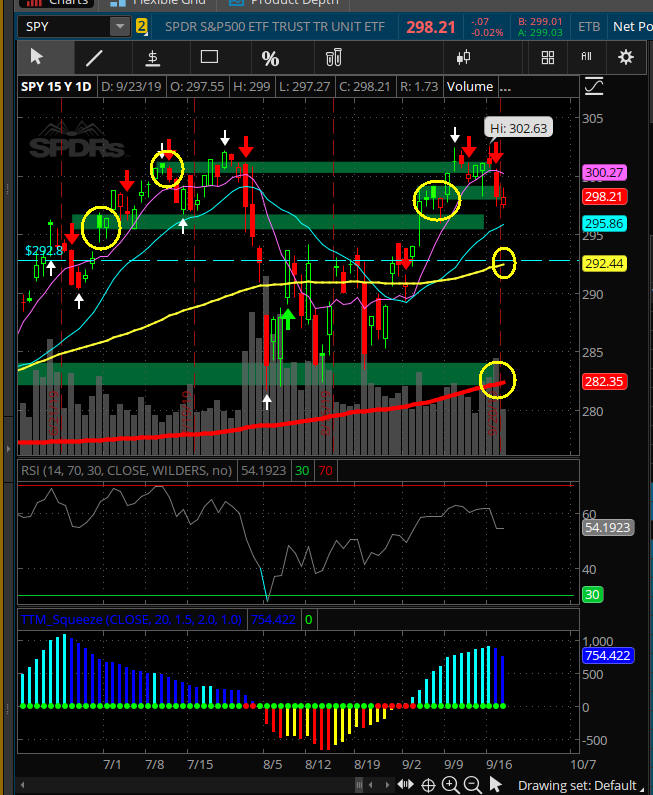Expand the ellipsis next to Volume
The width and height of the screenshot is (653, 795).
[505, 87]
